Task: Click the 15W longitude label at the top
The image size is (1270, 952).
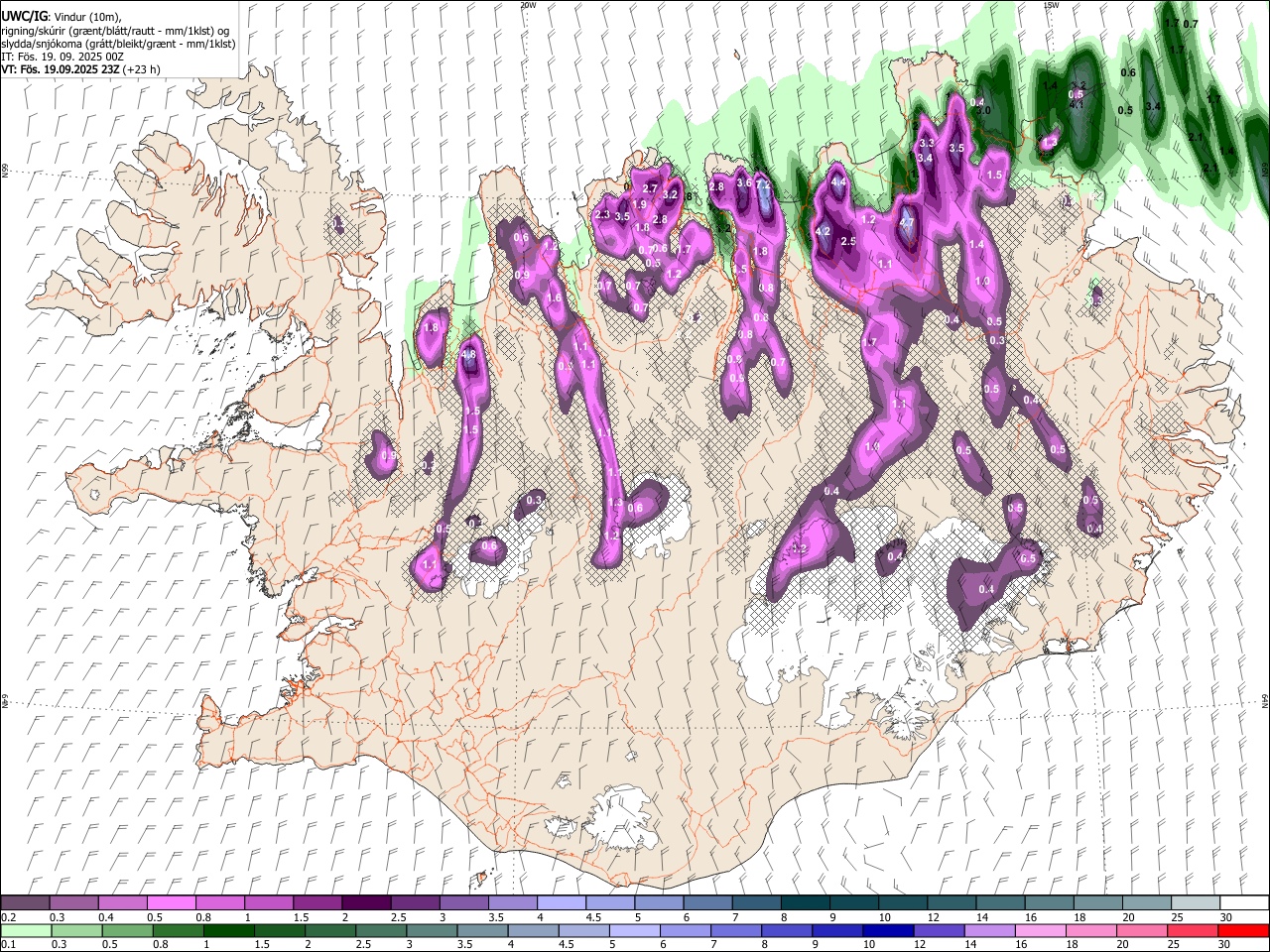Action: pos(1051,5)
